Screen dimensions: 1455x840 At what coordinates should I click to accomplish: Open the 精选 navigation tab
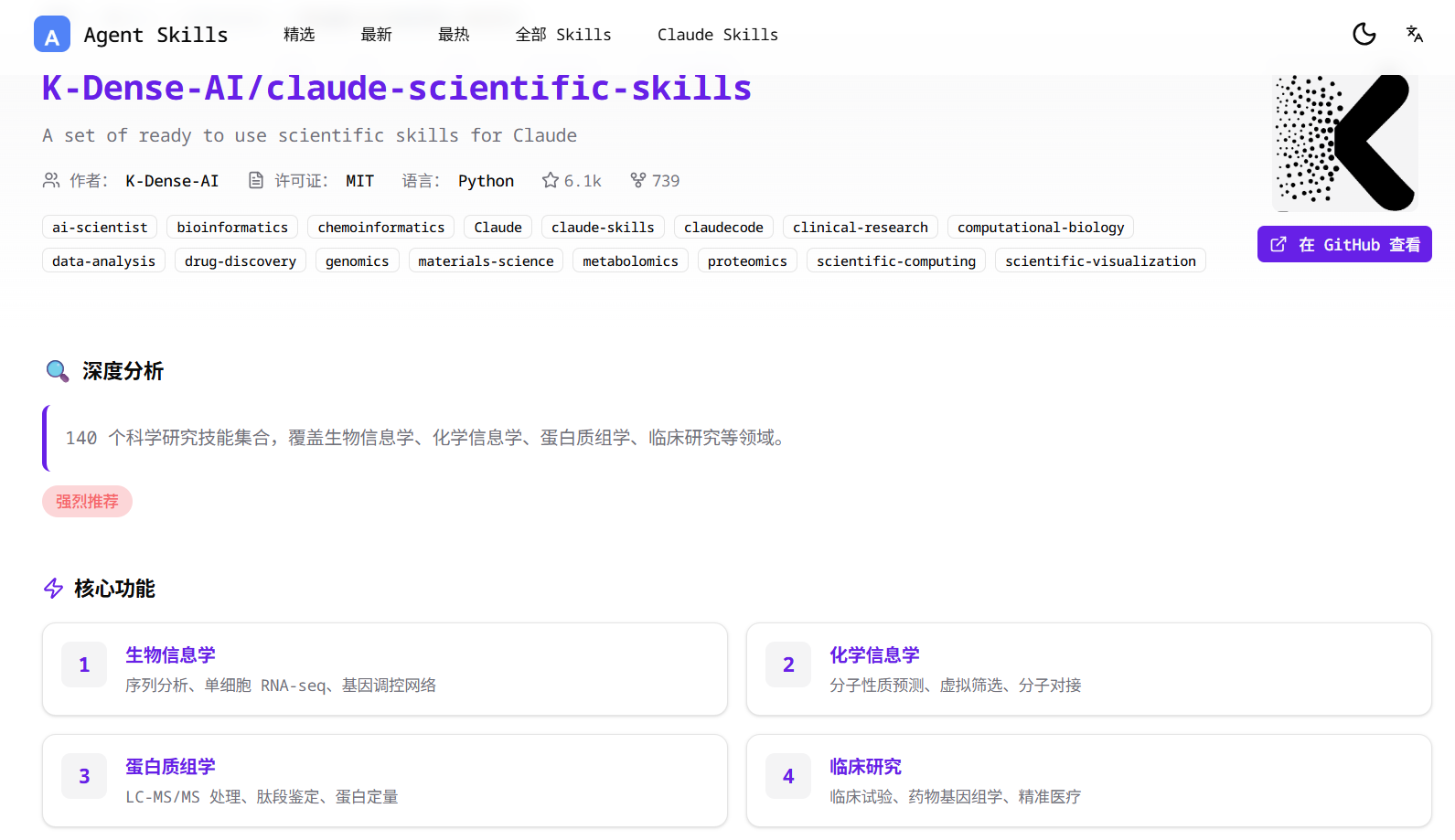pyautogui.click(x=299, y=35)
